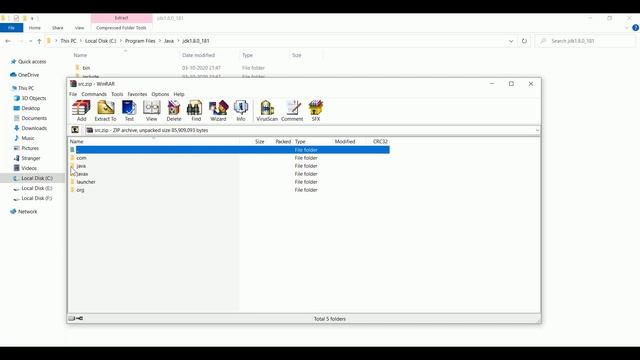Viewport: 640px width, 360px height.
Task: Open WinRAR File menu
Action: click(x=73, y=94)
